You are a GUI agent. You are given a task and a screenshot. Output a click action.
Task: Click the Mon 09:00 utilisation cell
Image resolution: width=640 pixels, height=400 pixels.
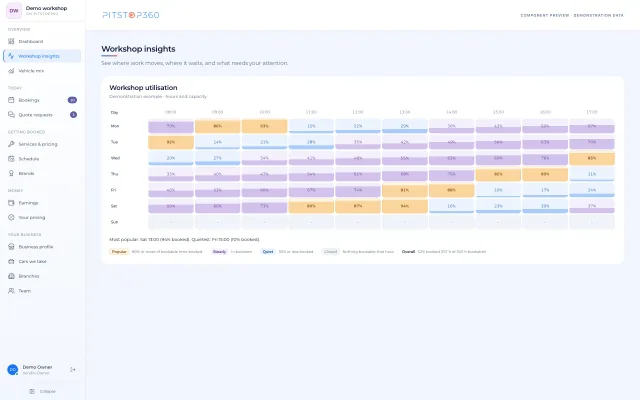coord(218,126)
